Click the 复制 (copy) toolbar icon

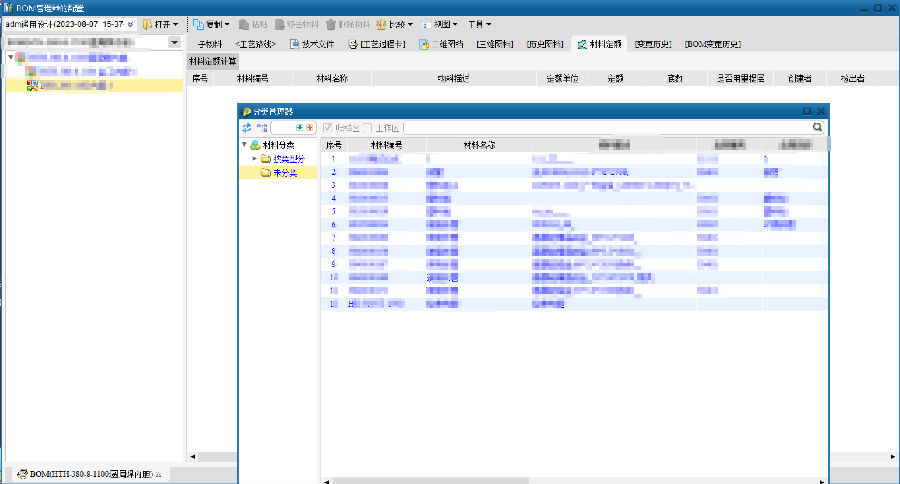199,23
